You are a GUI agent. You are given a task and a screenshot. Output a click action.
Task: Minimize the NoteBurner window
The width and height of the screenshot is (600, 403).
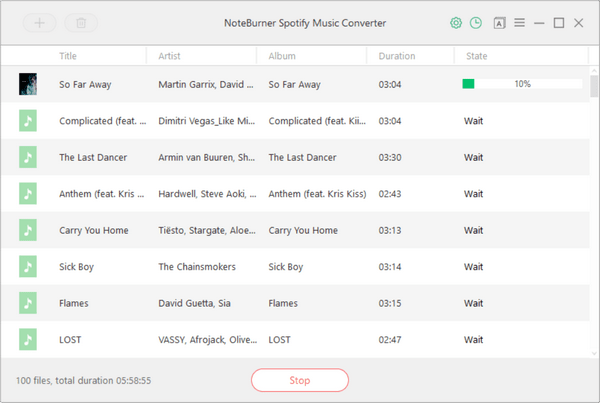click(x=539, y=23)
